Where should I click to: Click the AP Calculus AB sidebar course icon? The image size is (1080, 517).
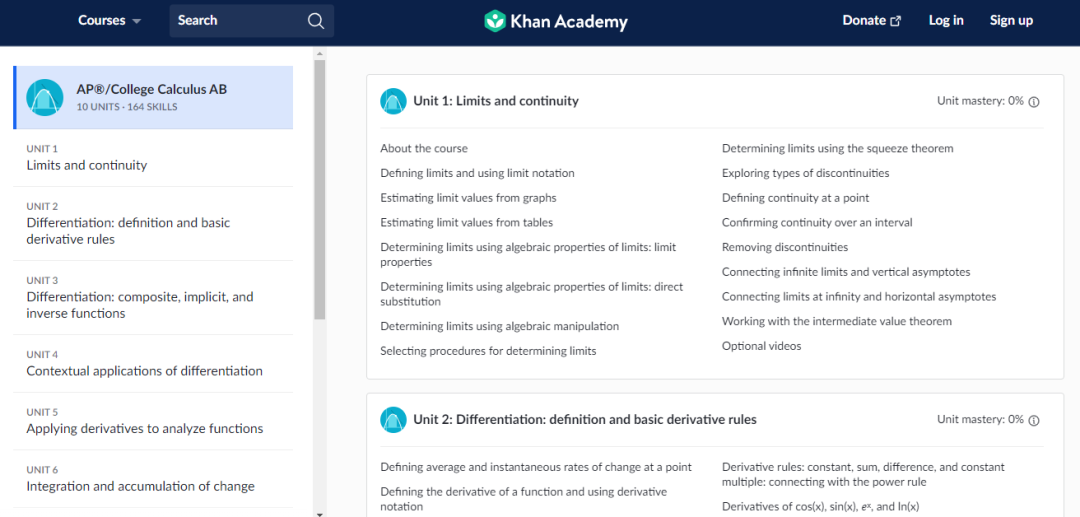pos(45,98)
